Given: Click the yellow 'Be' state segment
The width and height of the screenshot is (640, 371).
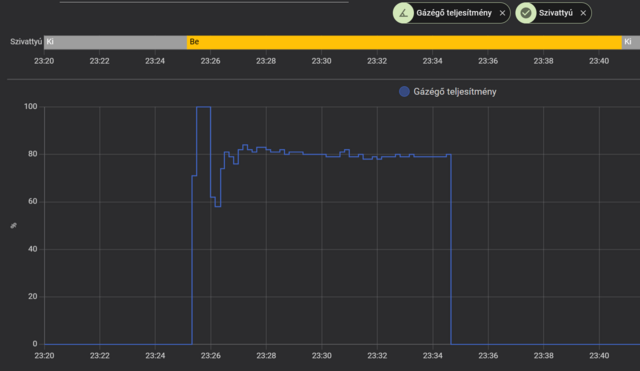Looking at the screenshot, I should pos(404,42).
